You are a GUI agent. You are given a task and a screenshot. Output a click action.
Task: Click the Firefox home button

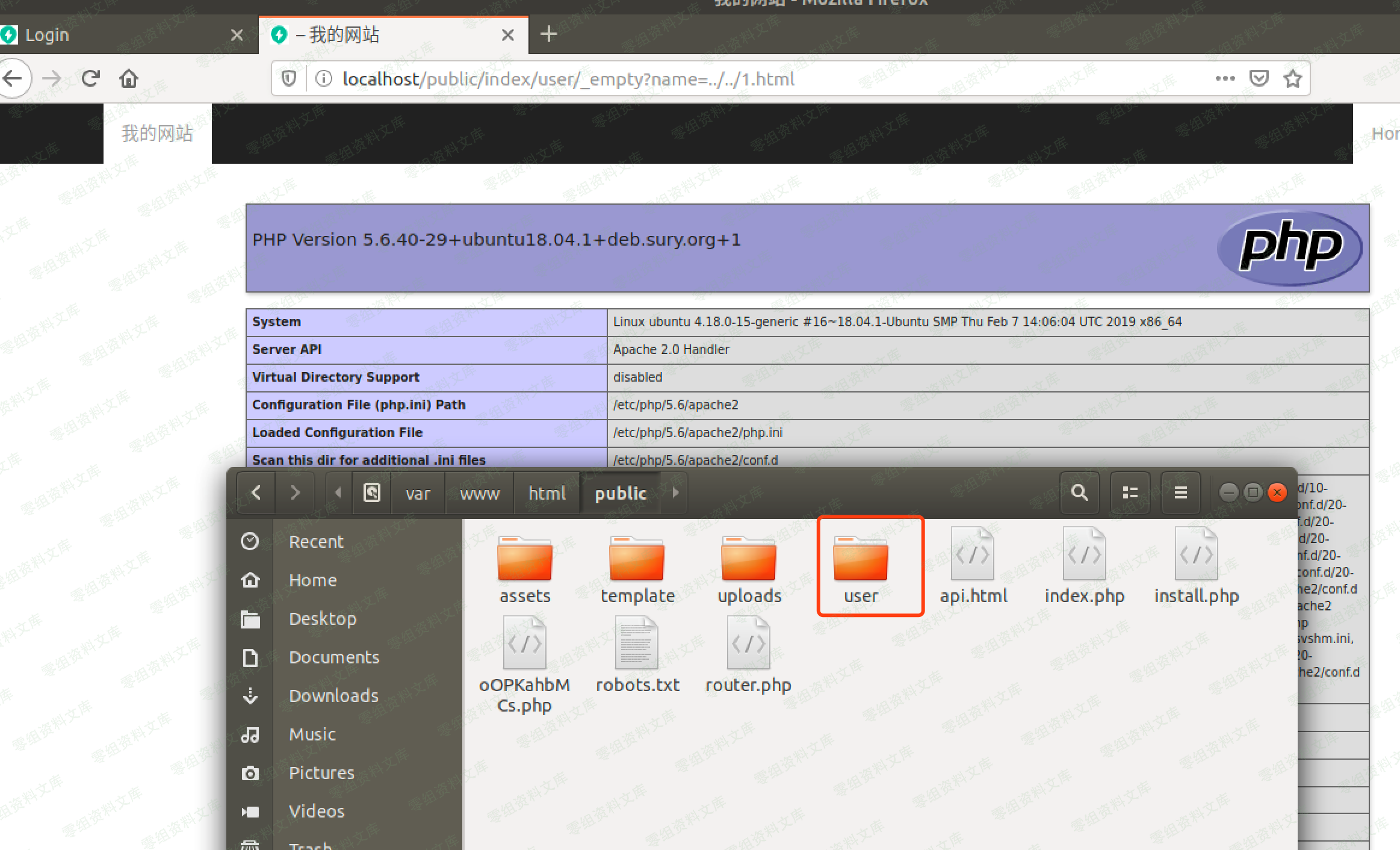pyautogui.click(x=129, y=78)
